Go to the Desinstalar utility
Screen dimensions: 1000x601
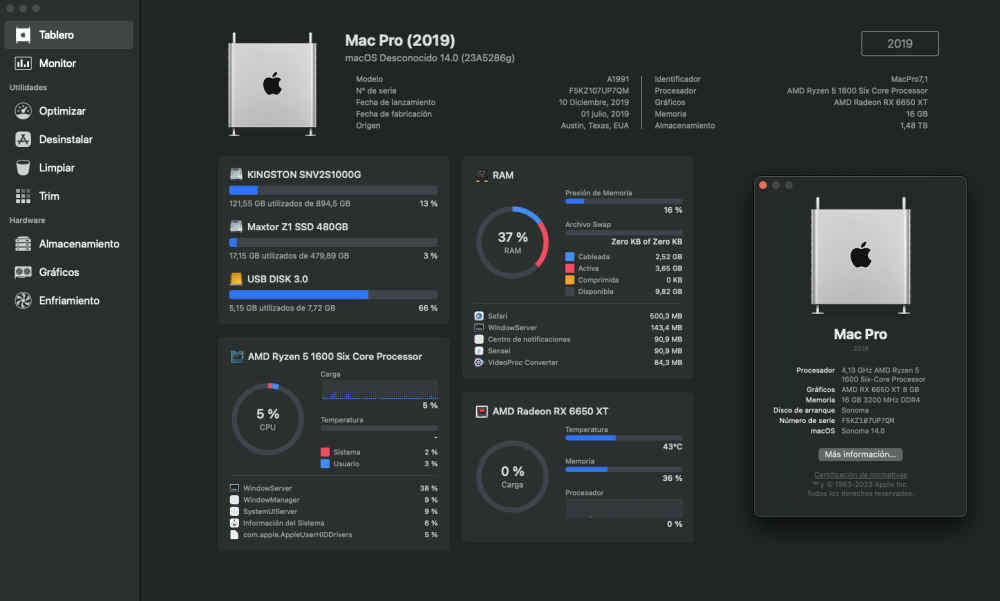point(69,139)
